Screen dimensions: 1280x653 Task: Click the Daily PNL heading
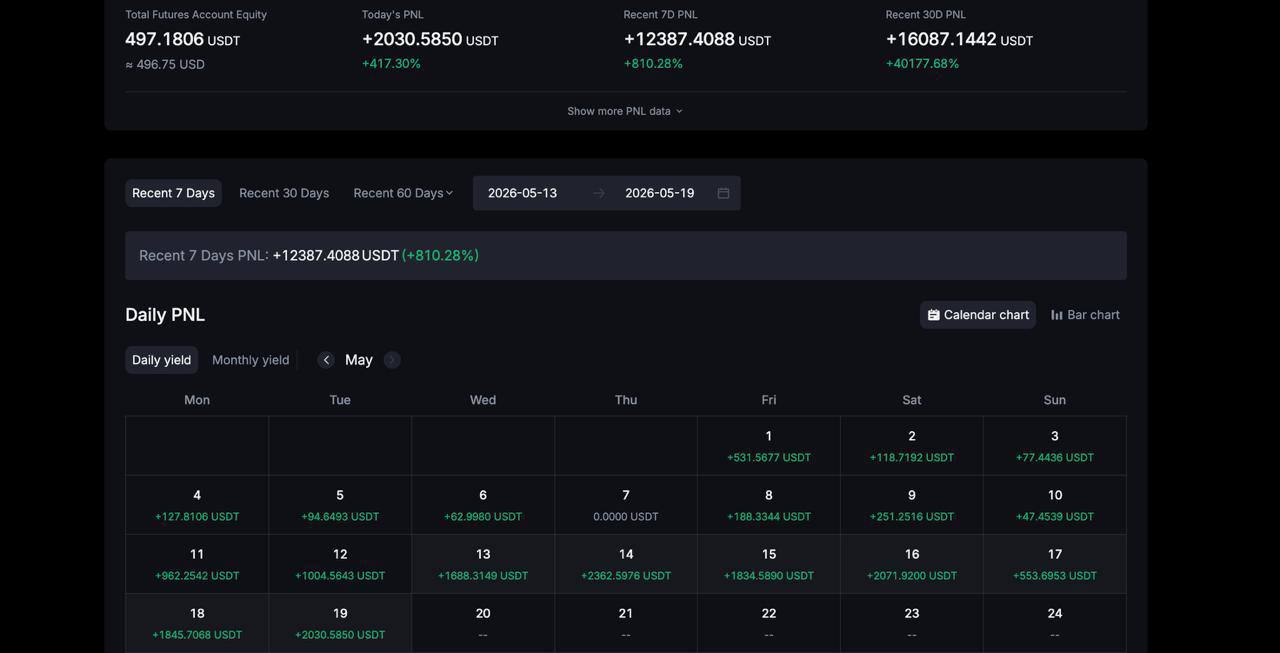point(165,315)
